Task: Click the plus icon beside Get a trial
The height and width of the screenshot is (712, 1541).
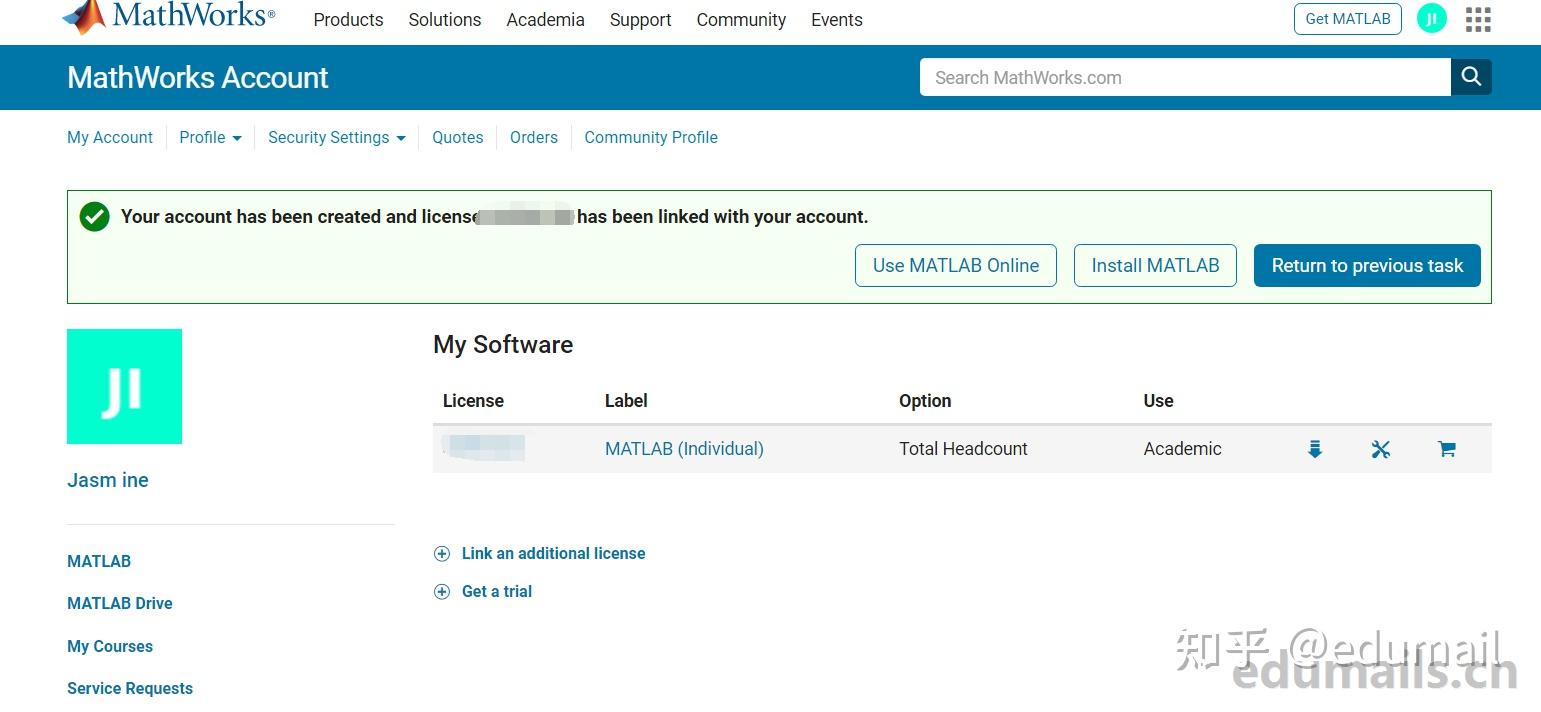Action: pos(442,591)
